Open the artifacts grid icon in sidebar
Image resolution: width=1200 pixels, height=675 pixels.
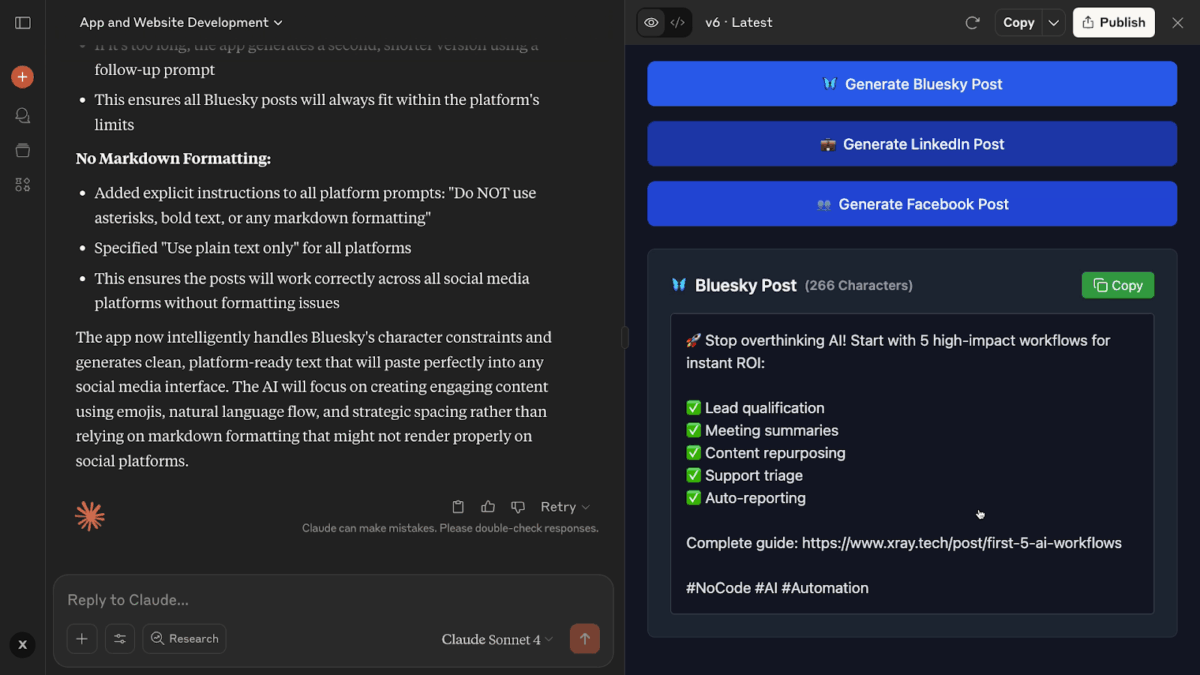(23, 185)
